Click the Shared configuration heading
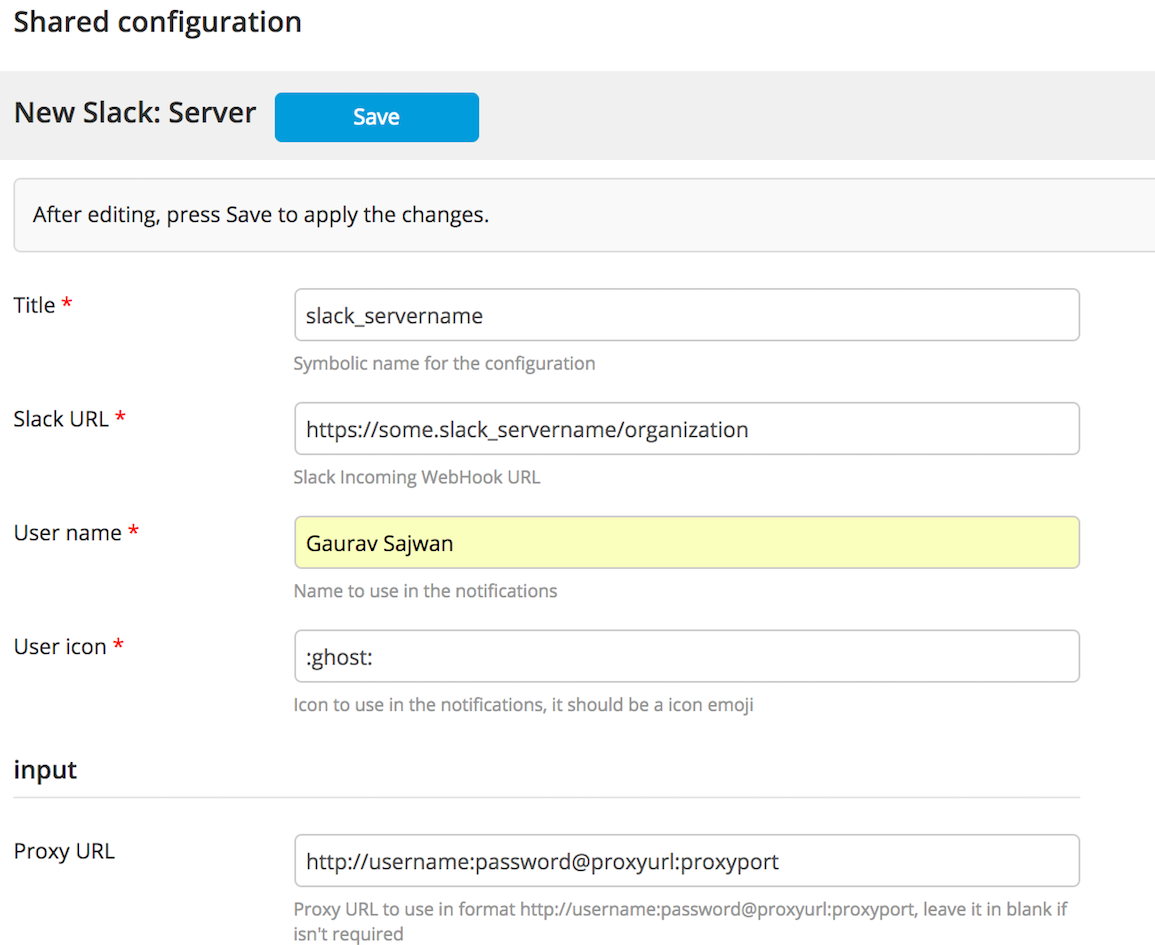This screenshot has width=1155, height=945. tap(157, 22)
